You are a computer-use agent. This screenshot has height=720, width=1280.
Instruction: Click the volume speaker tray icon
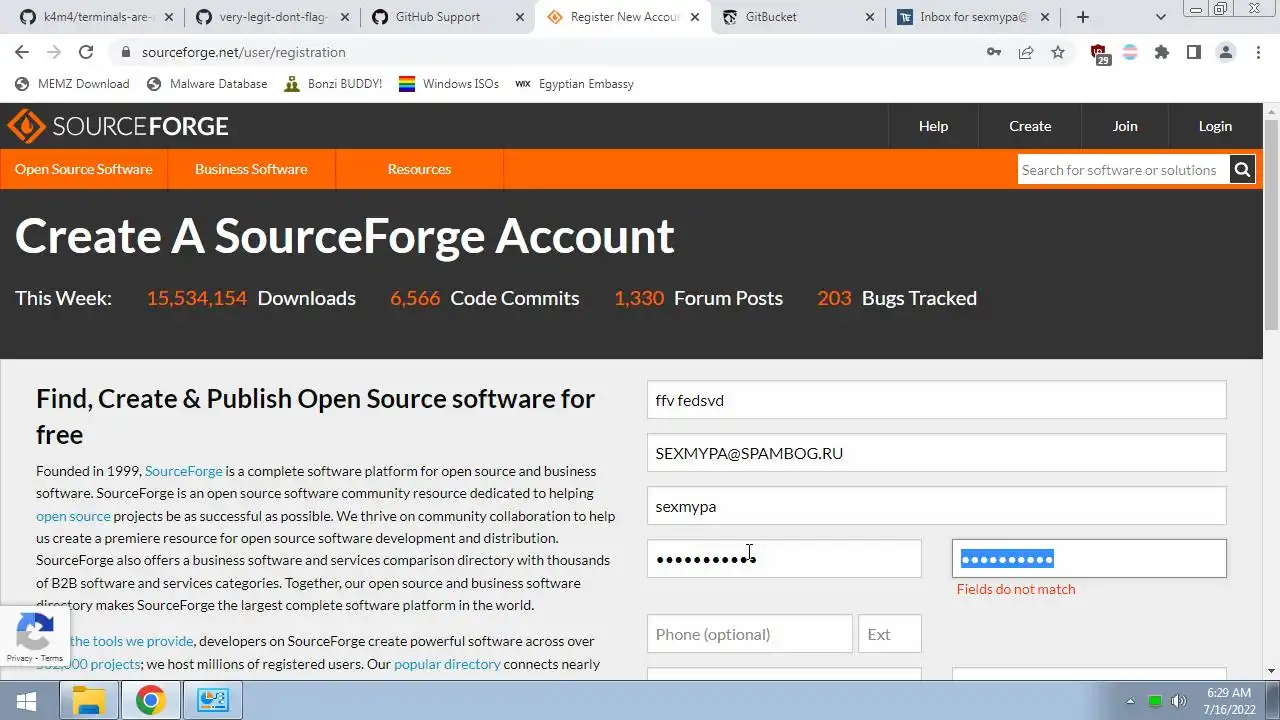[1178, 701]
